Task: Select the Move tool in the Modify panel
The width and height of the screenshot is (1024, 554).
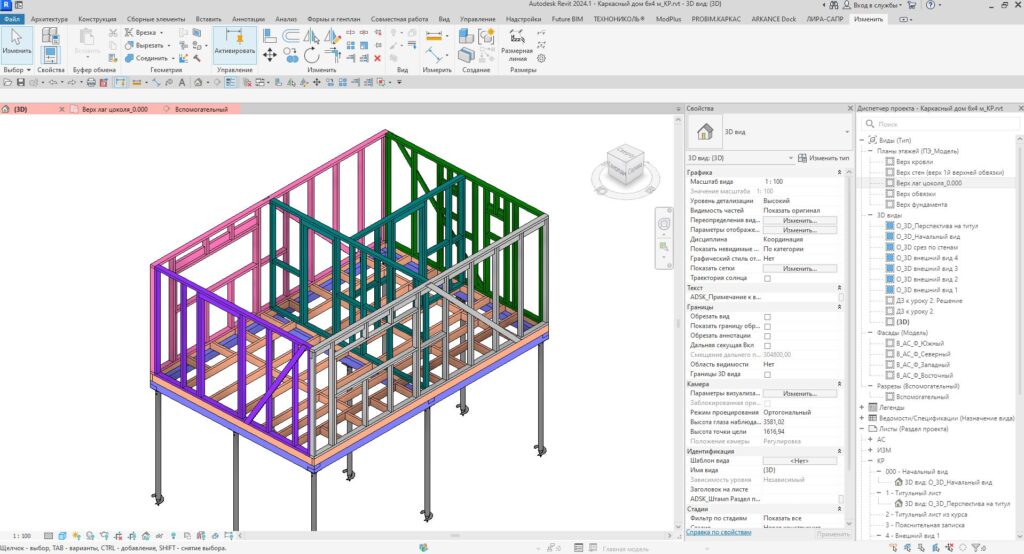Action: coord(269,55)
